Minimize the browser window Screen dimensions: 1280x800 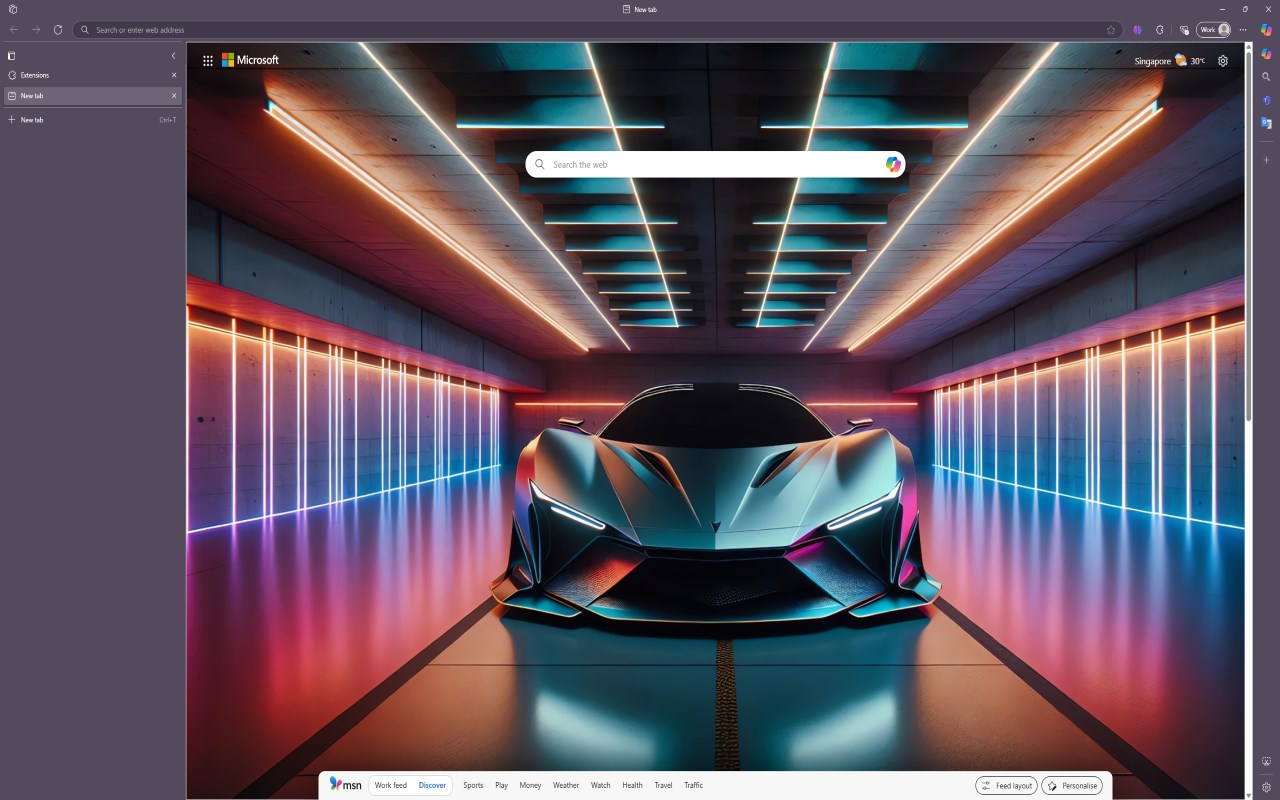pos(1222,9)
